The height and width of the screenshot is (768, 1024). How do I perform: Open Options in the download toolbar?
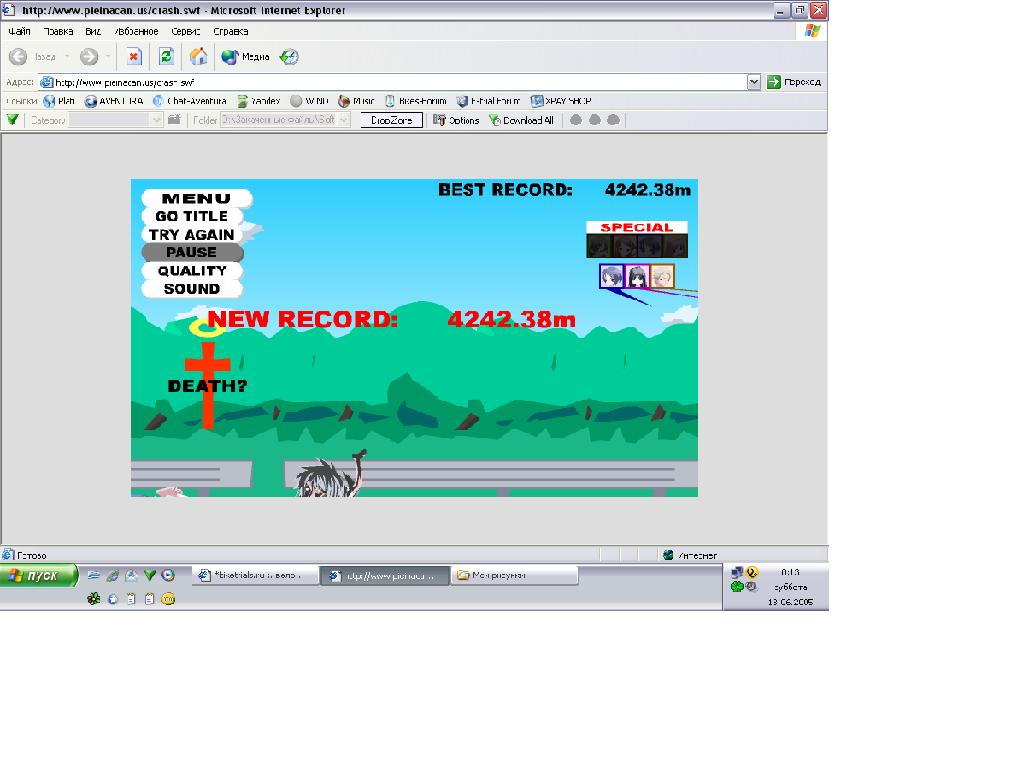[456, 120]
